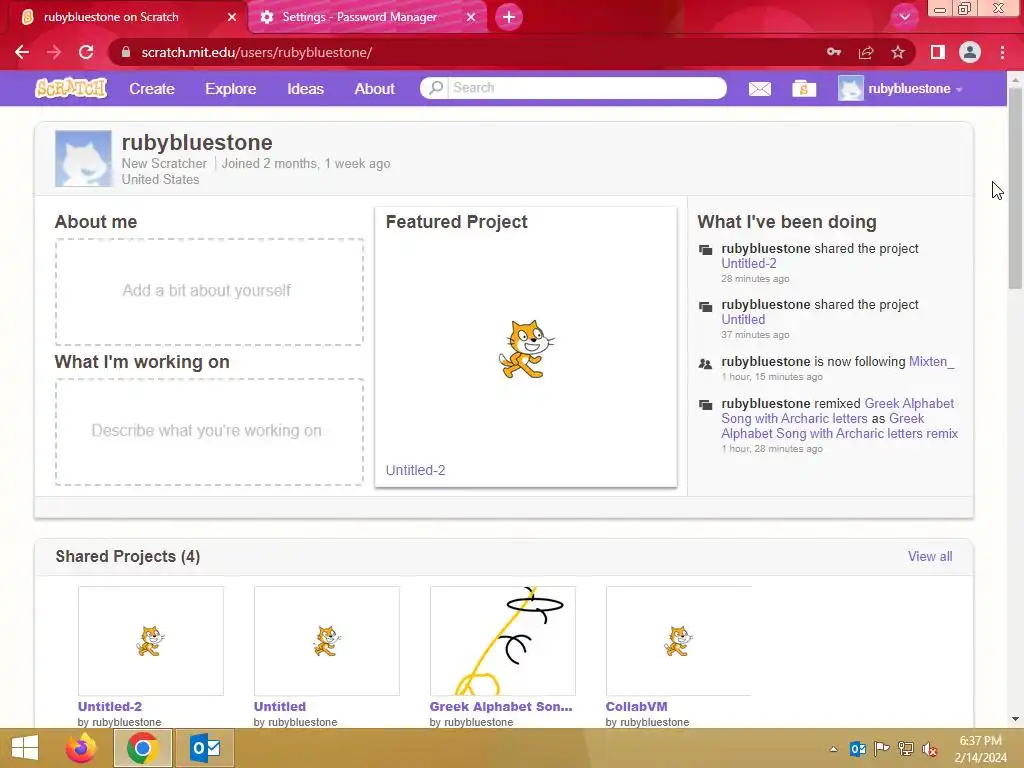This screenshot has width=1024, height=768.
Task: Open the Featured Project cat preview
Action: (526, 348)
